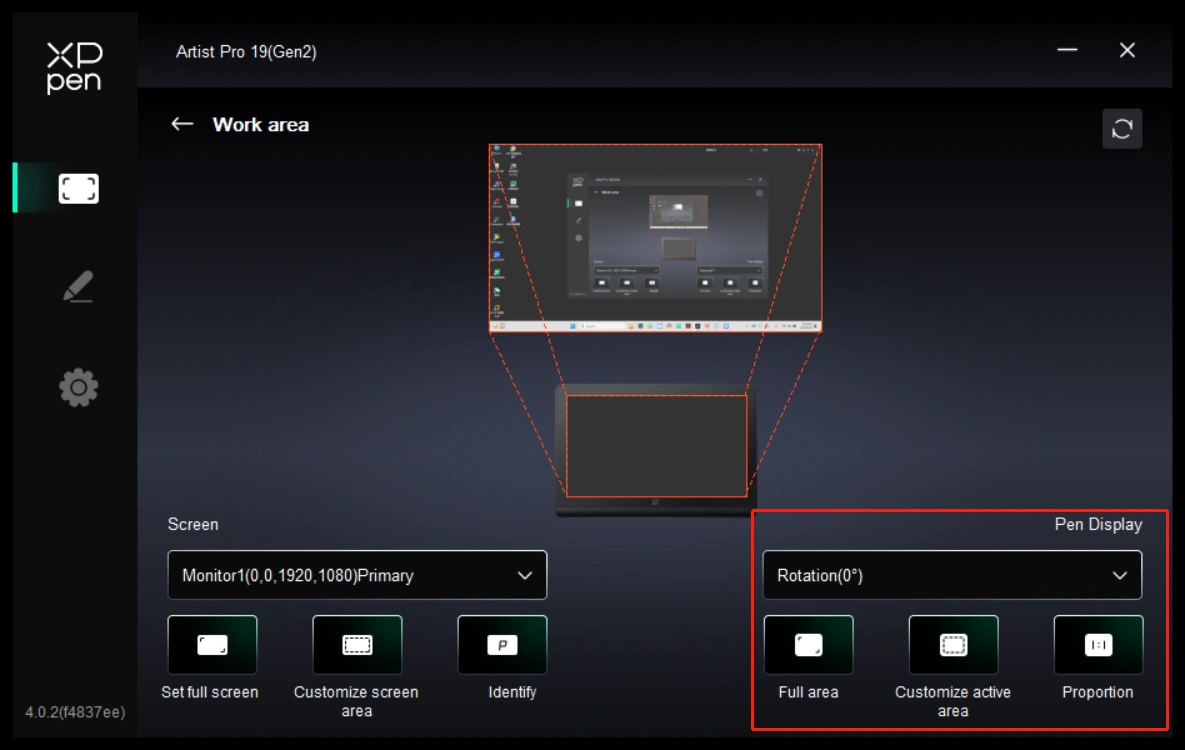1185x750 pixels.
Task: Click the Set full screen icon
Action: pos(212,645)
